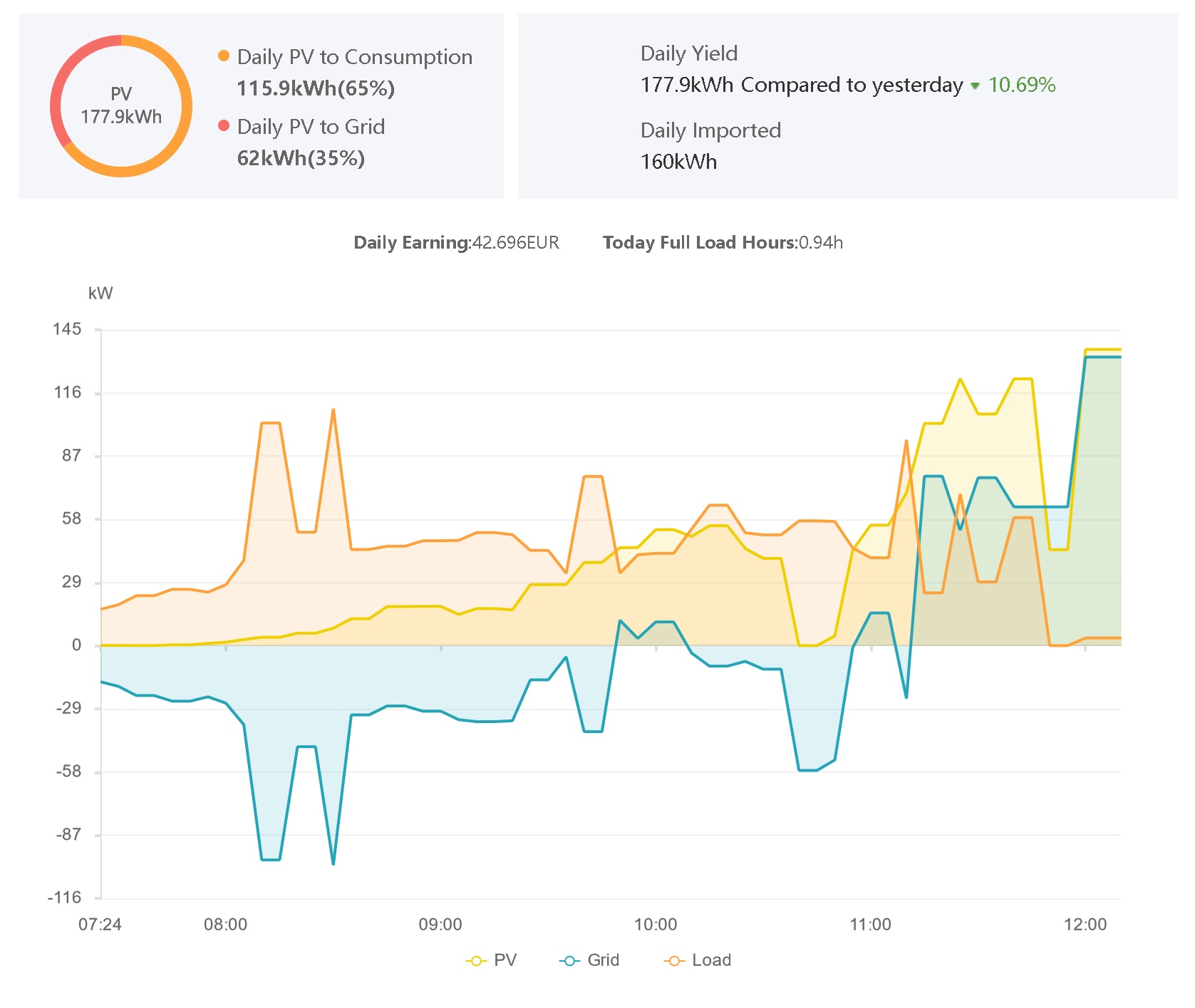
Task: Toggle the PV series in chart legend
Action: pos(491,960)
